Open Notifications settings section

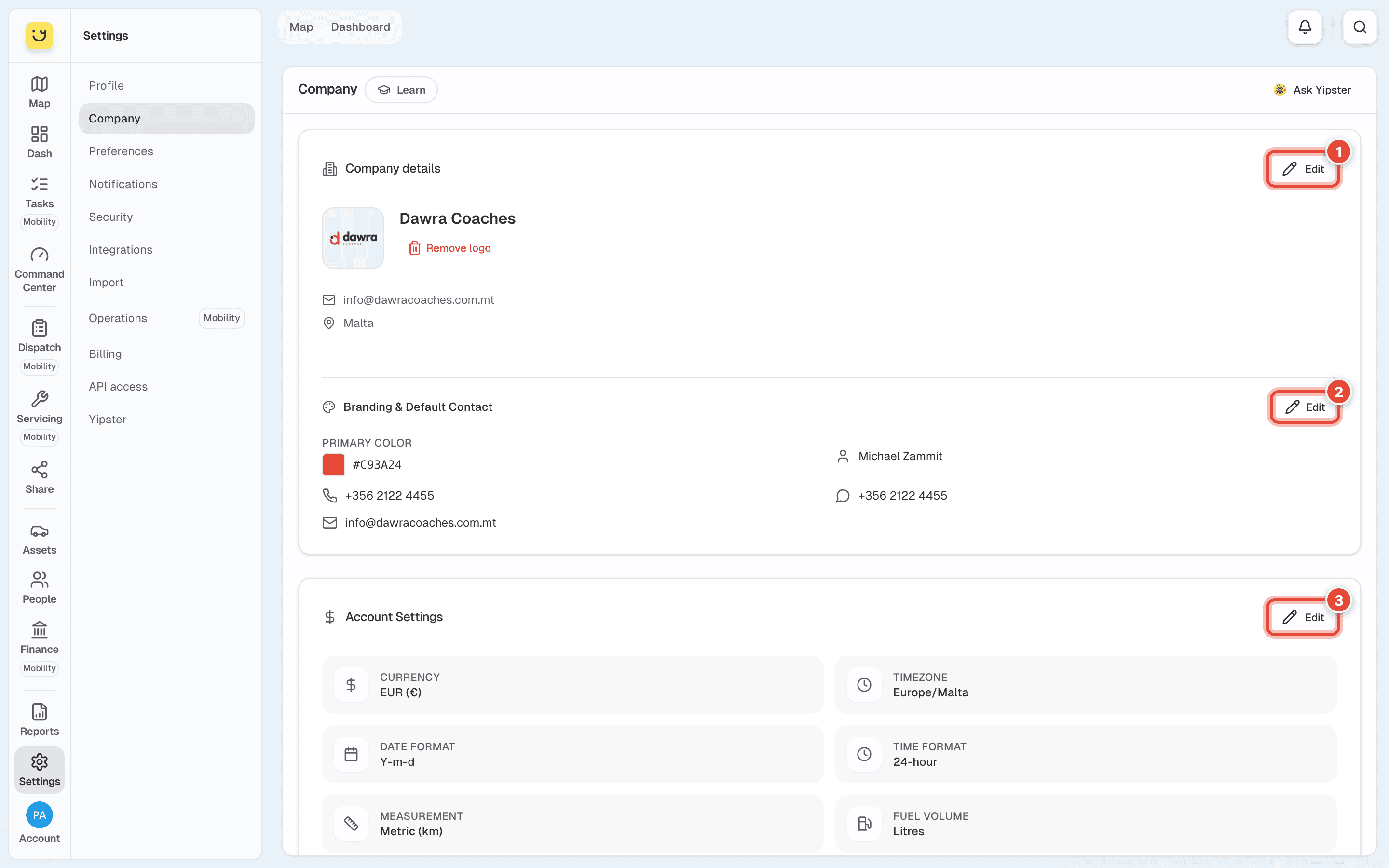click(x=166, y=184)
